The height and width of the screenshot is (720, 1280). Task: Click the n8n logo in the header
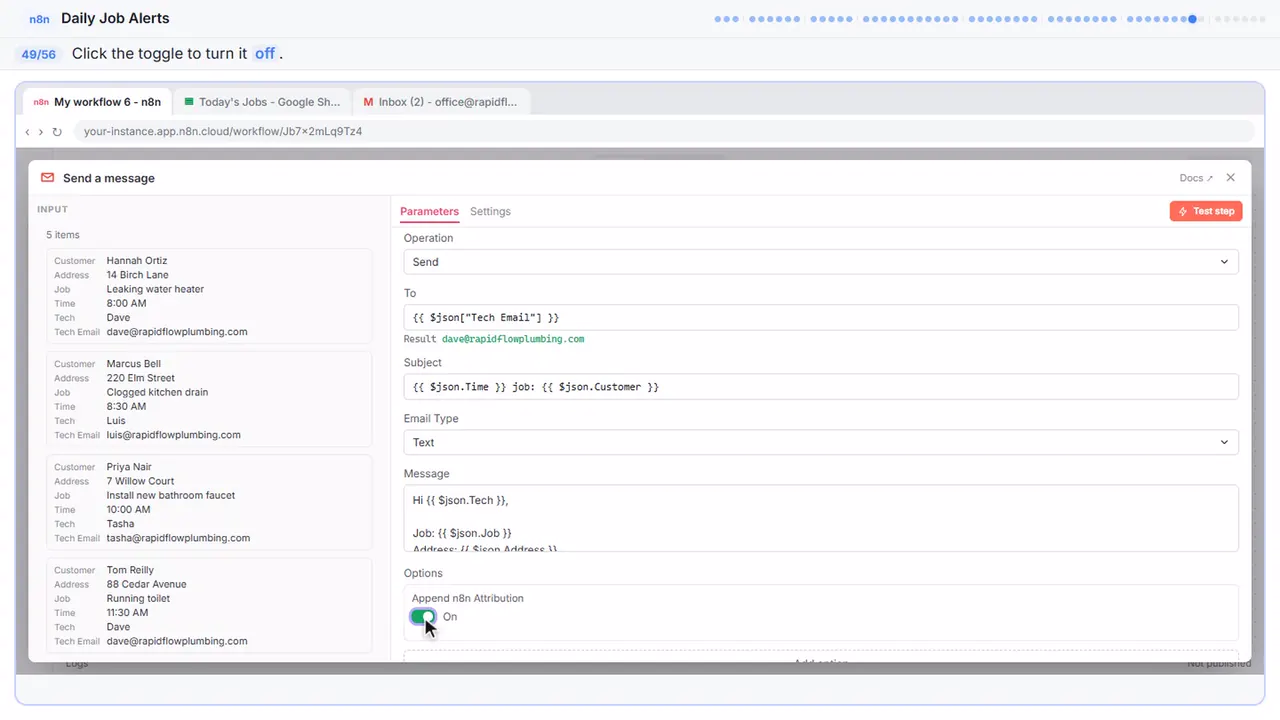pos(39,19)
